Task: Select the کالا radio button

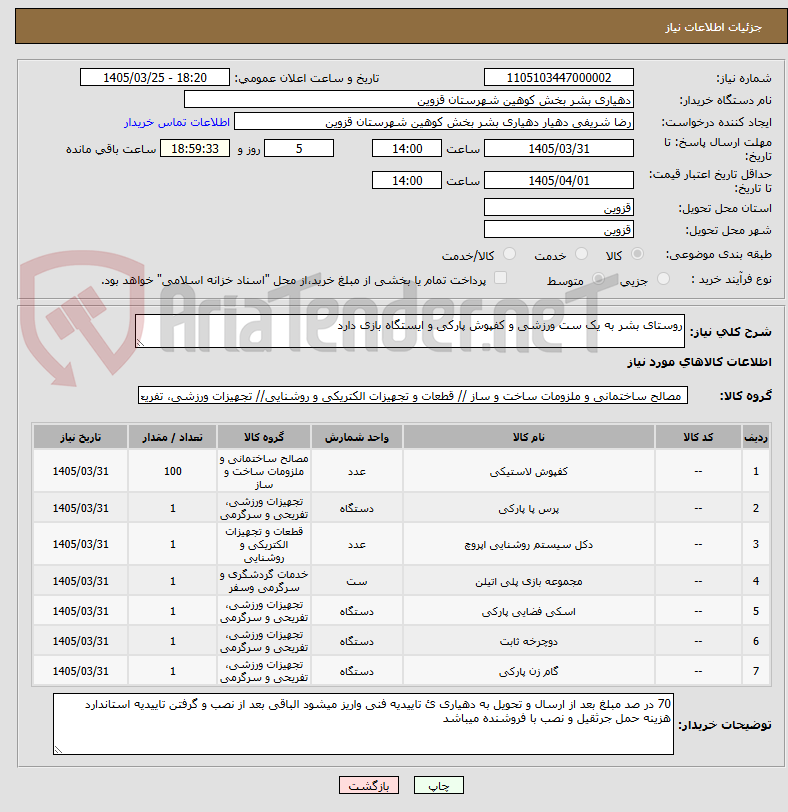Action: (637, 254)
